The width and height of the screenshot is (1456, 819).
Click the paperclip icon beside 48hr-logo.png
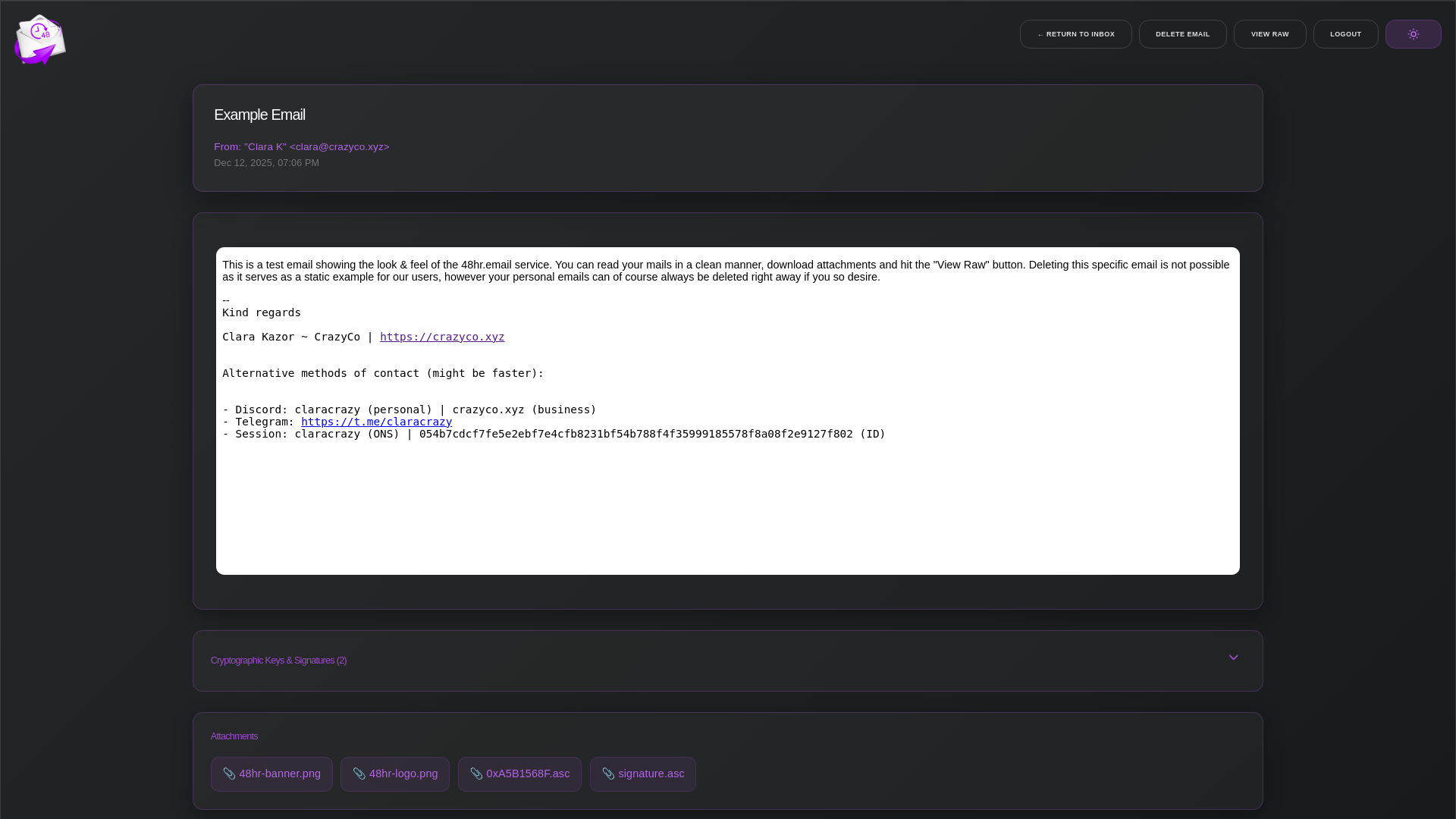[x=359, y=773]
